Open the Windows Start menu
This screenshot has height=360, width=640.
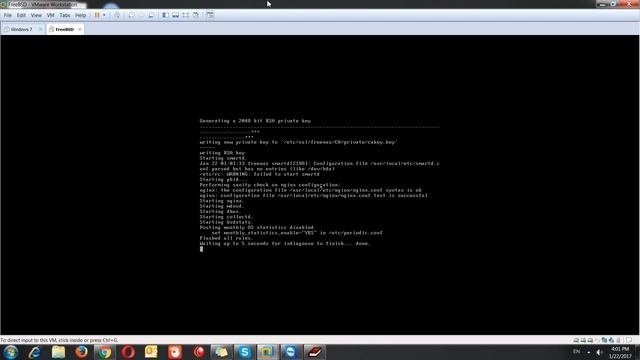(11, 352)
